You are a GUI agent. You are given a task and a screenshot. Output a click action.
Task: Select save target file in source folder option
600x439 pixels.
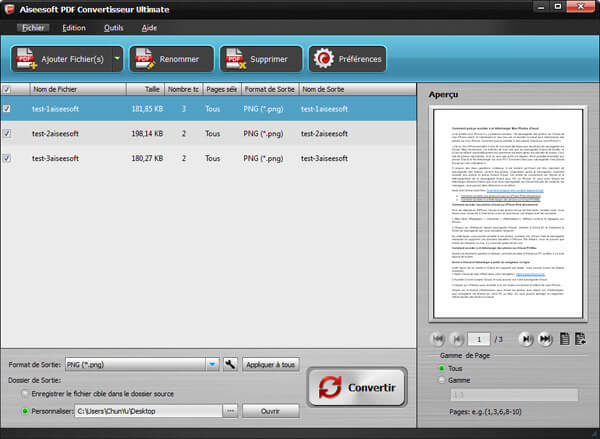26,393
